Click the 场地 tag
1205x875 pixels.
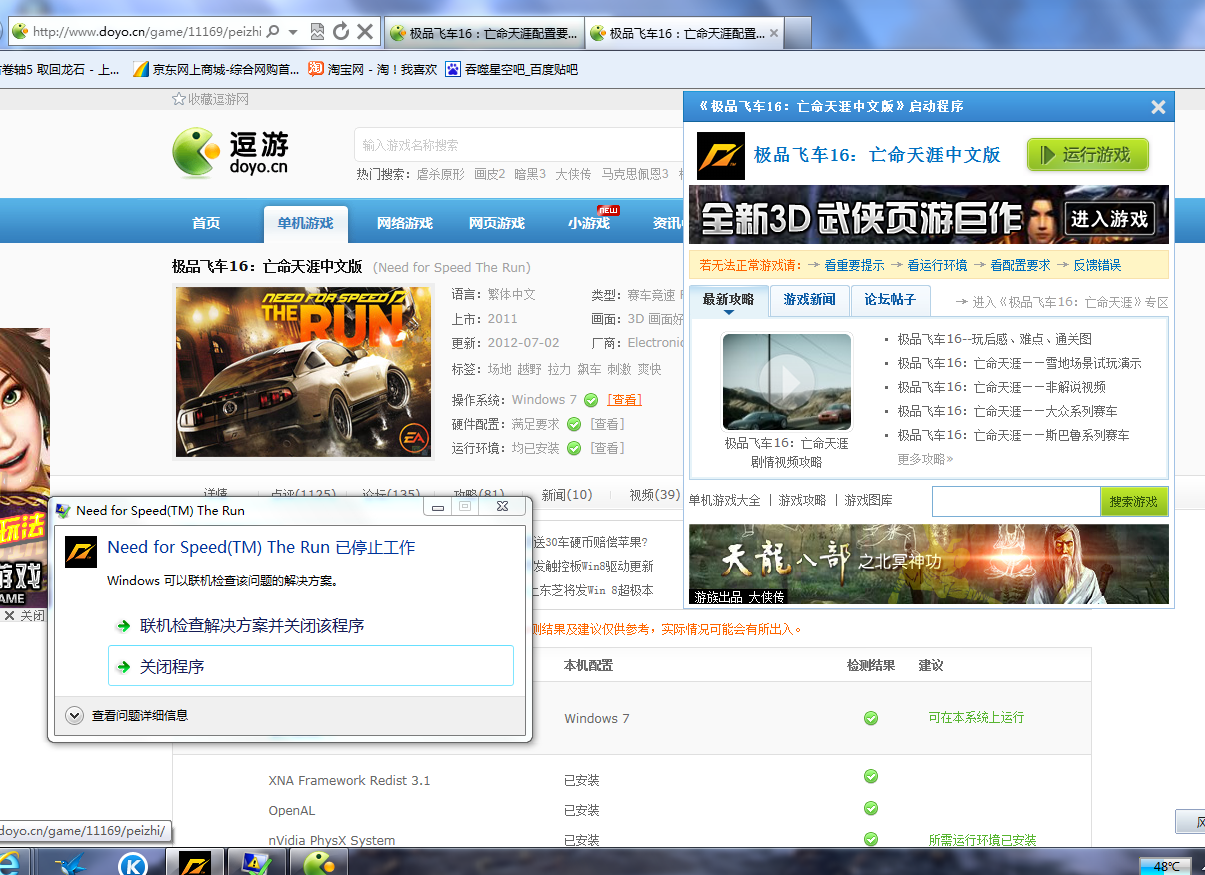point(499,369)
